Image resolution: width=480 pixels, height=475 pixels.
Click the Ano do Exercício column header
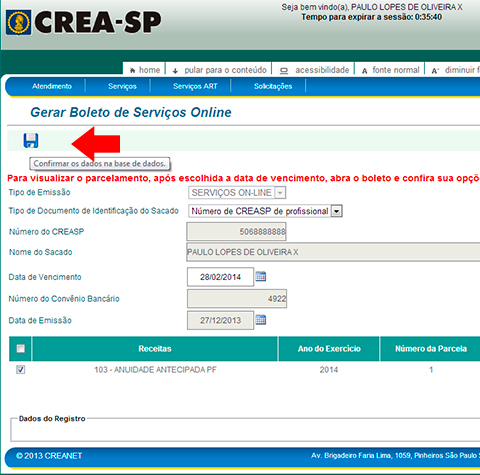[329, 349]
